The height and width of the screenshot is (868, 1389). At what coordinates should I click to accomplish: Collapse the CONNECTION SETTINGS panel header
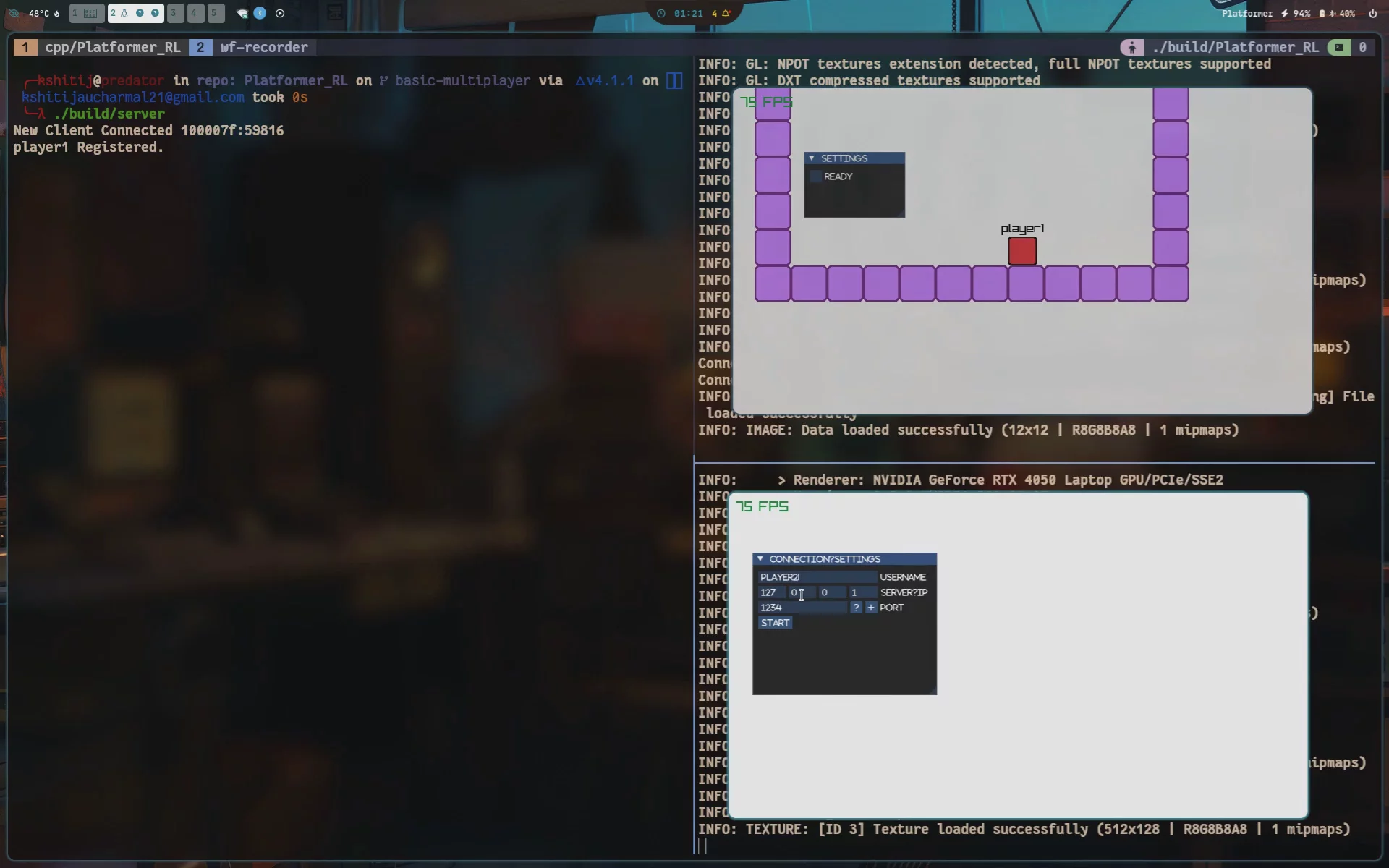point(760,558)
